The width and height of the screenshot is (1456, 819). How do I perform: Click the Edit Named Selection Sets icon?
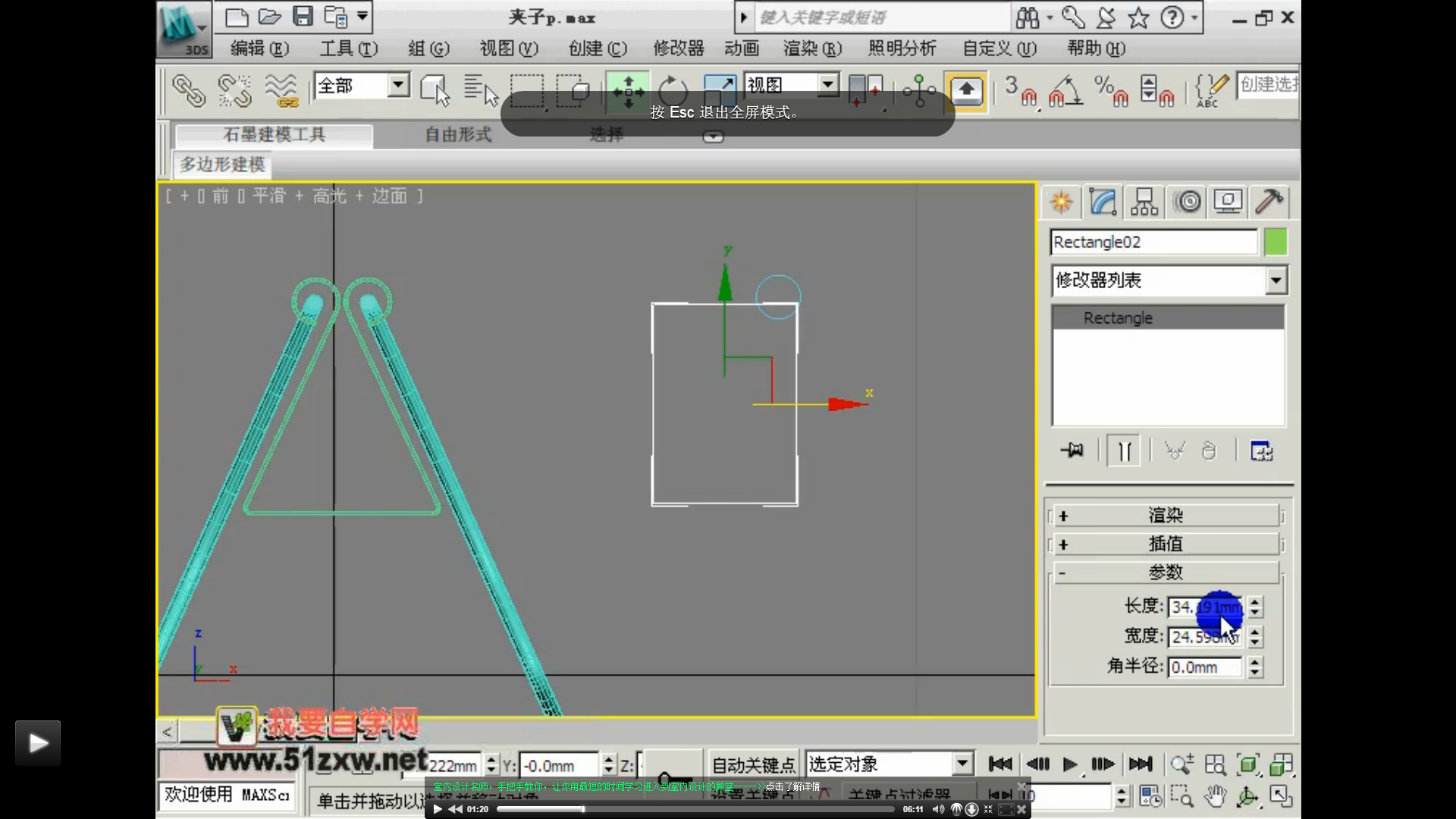point(1211,91)
